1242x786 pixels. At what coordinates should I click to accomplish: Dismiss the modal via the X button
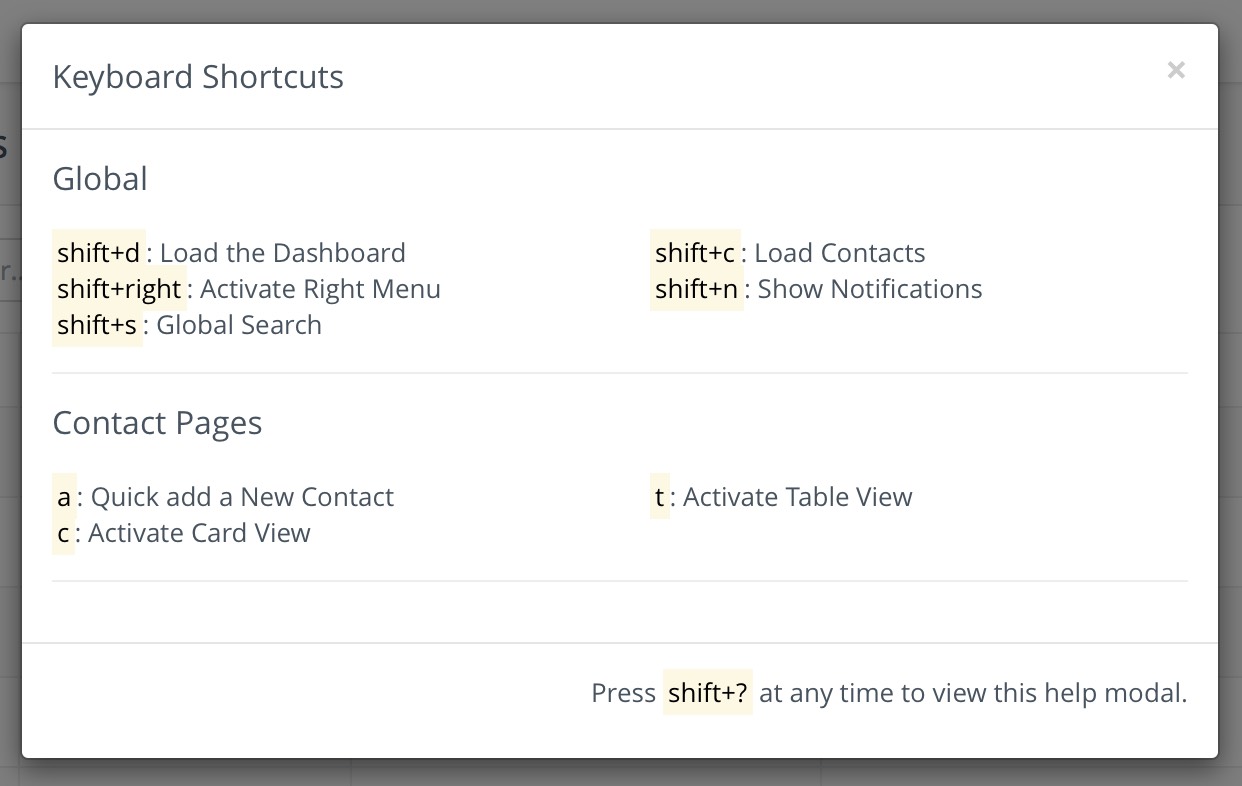point(1176,70)
